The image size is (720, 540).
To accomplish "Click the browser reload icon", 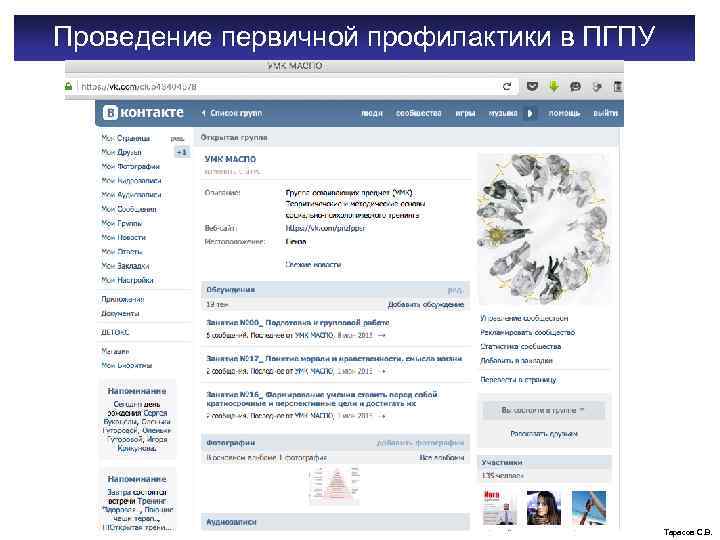I will 507,86.
